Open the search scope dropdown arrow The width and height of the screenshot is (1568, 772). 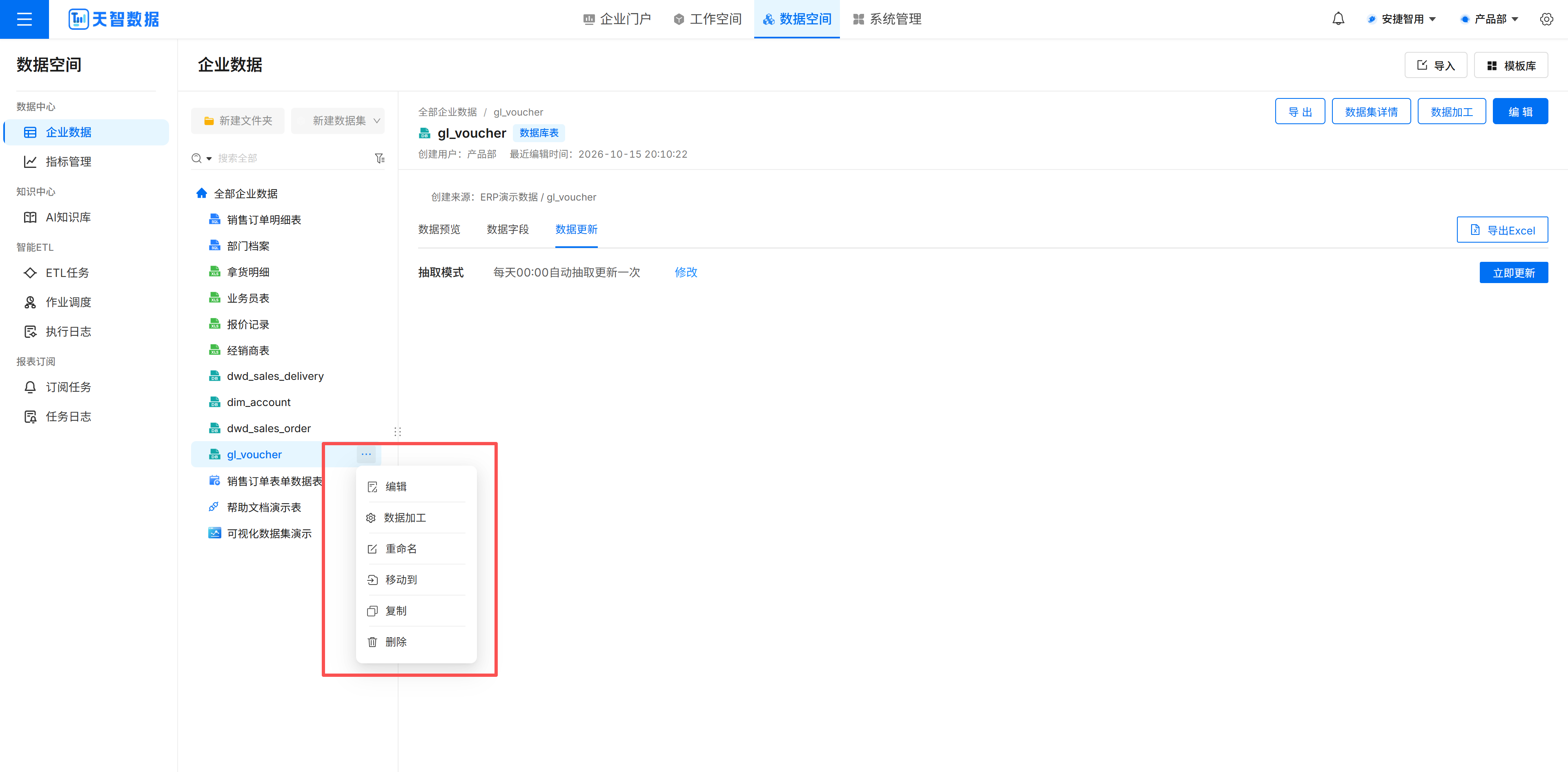pyautogui.click(x=209, y=158)
